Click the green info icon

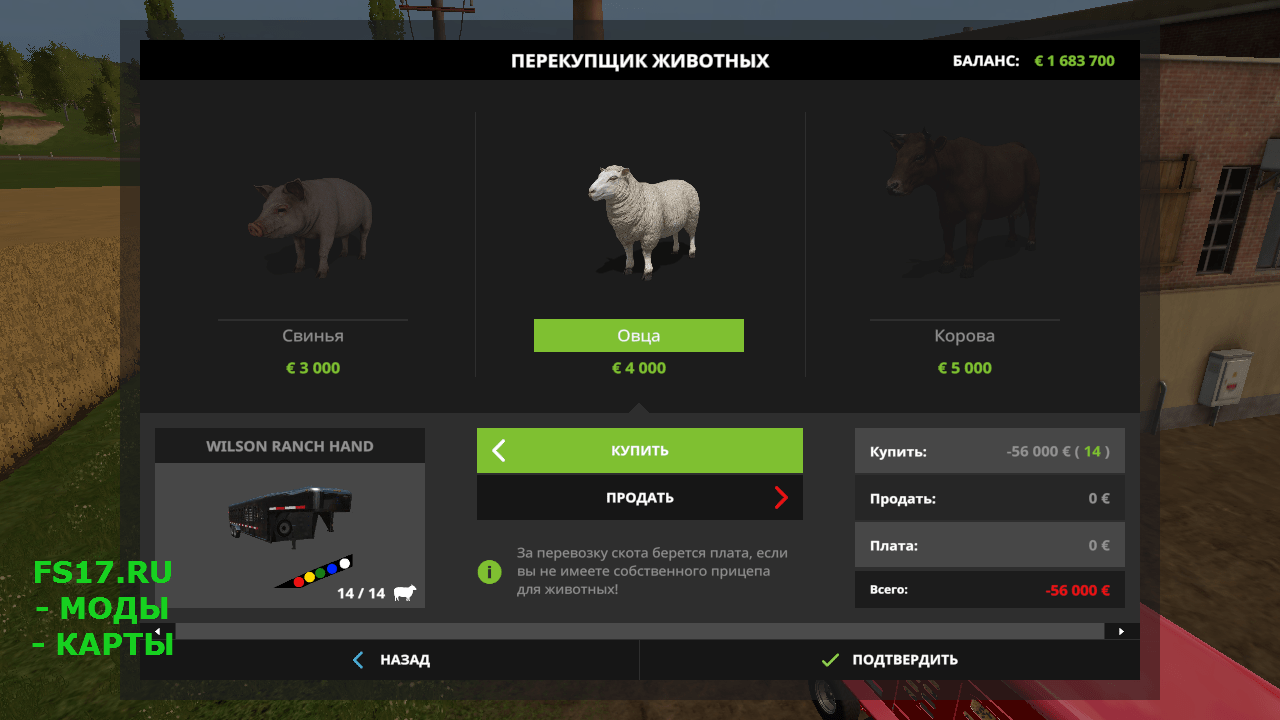pos(489,571)
